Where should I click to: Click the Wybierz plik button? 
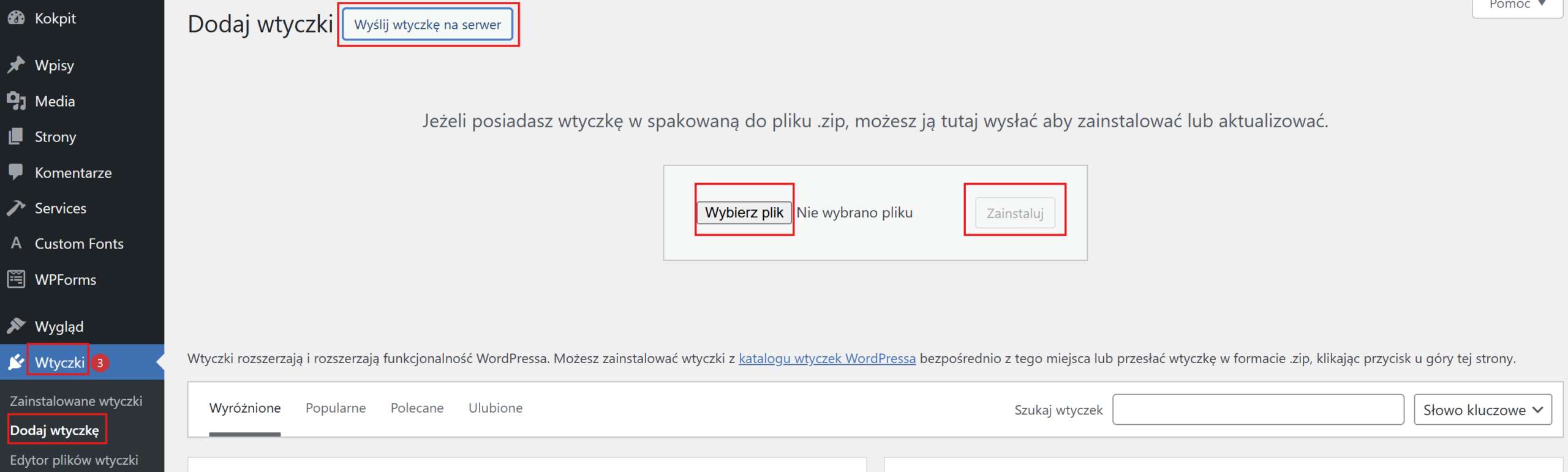coord(744,212)
